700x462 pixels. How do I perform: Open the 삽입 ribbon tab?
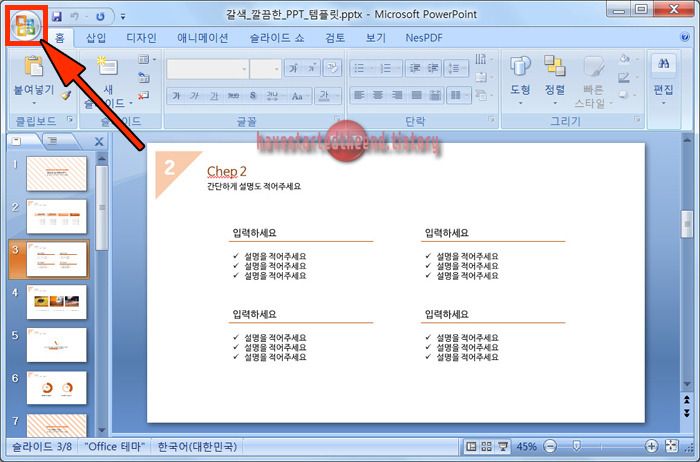coord(96,38)
